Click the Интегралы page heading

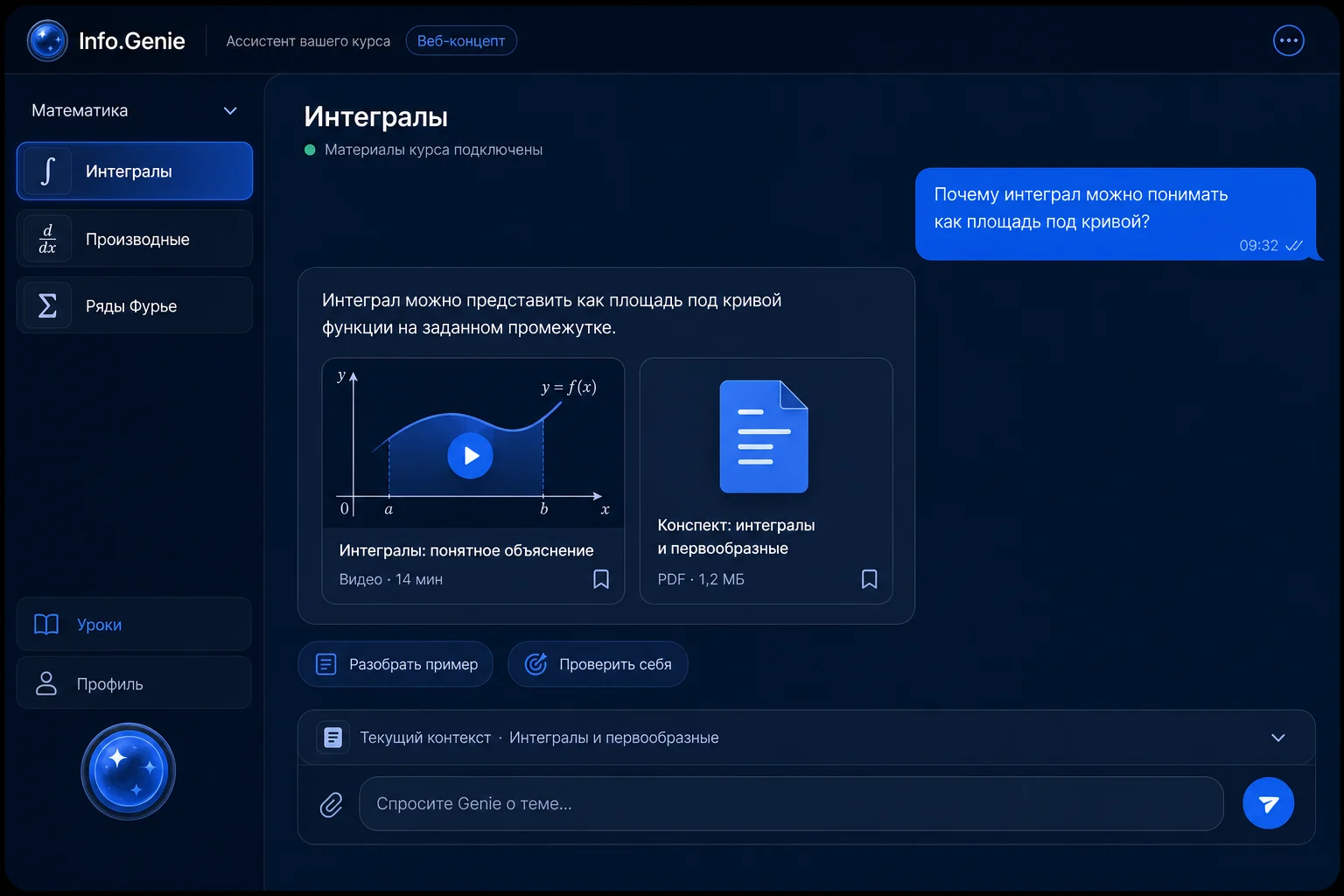(376, 116)
